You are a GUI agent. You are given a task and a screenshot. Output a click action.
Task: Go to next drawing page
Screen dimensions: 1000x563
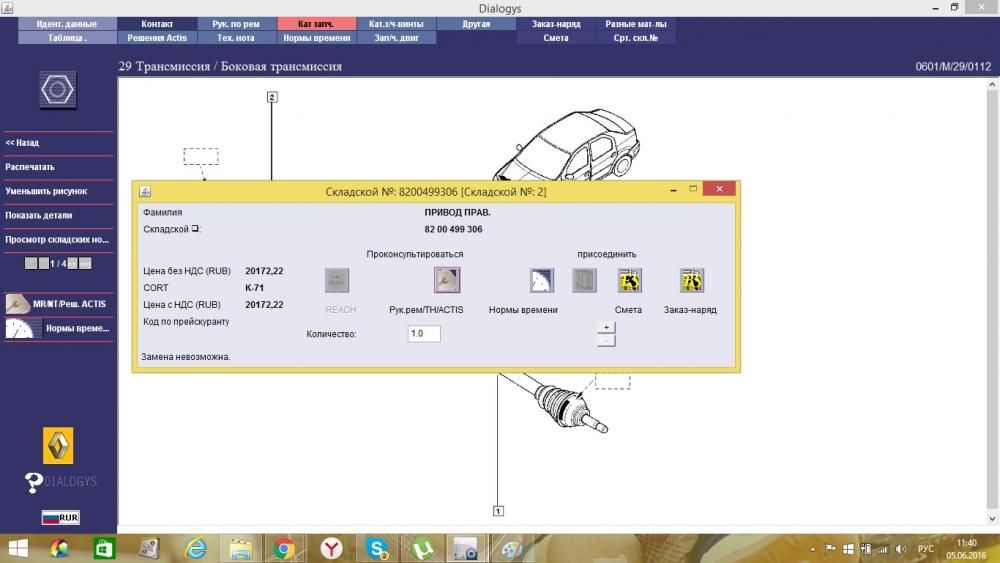click(x=73, y=263)
